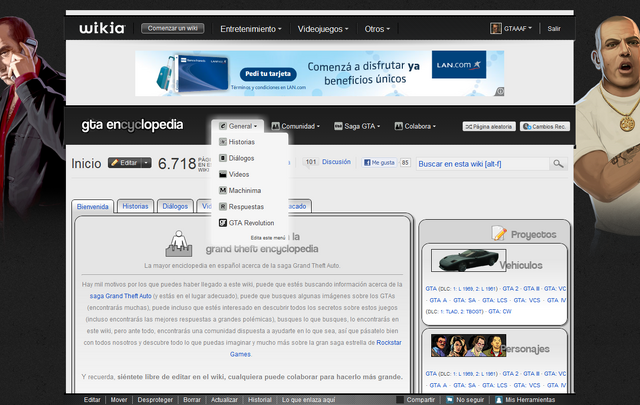The height and width of the screenshot is (405, 640).
Task: Open the Discusión link
Action: pyautogui.click(x=336, y=162)
